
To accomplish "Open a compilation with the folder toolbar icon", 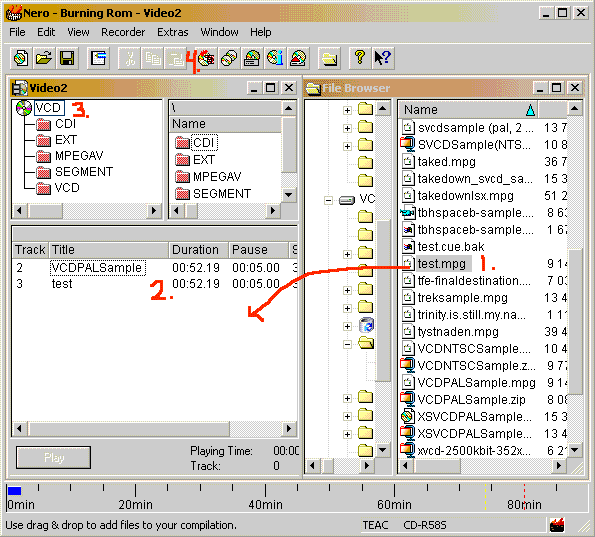I will [x=44, y=58].
